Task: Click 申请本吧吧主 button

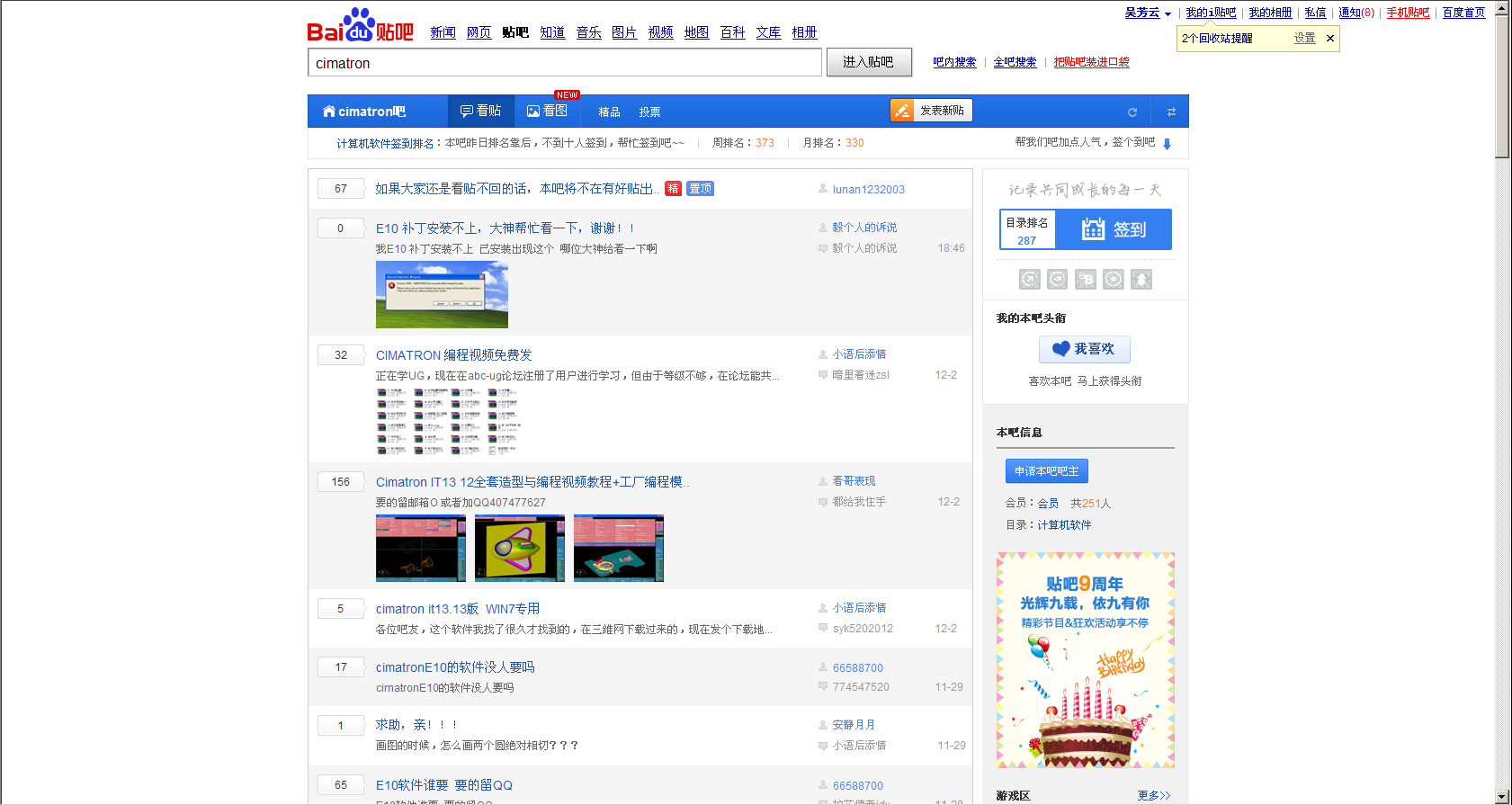Action: pyautogui.click(x=1047, y=471)
